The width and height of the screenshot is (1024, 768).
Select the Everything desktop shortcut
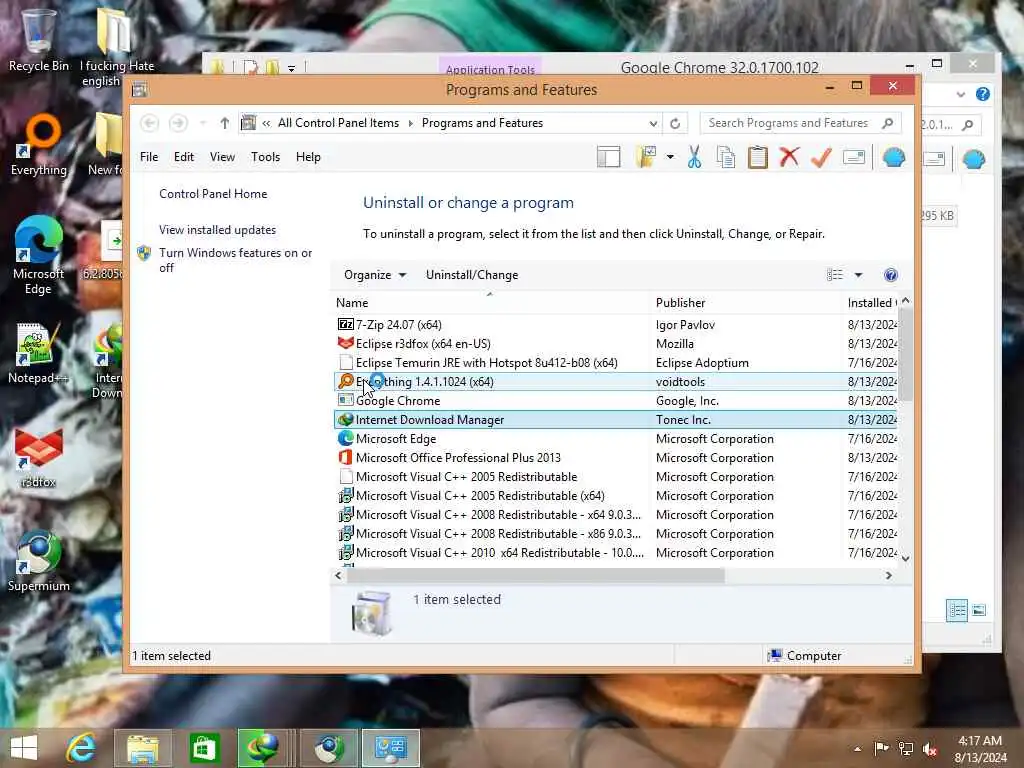point(39,145)
